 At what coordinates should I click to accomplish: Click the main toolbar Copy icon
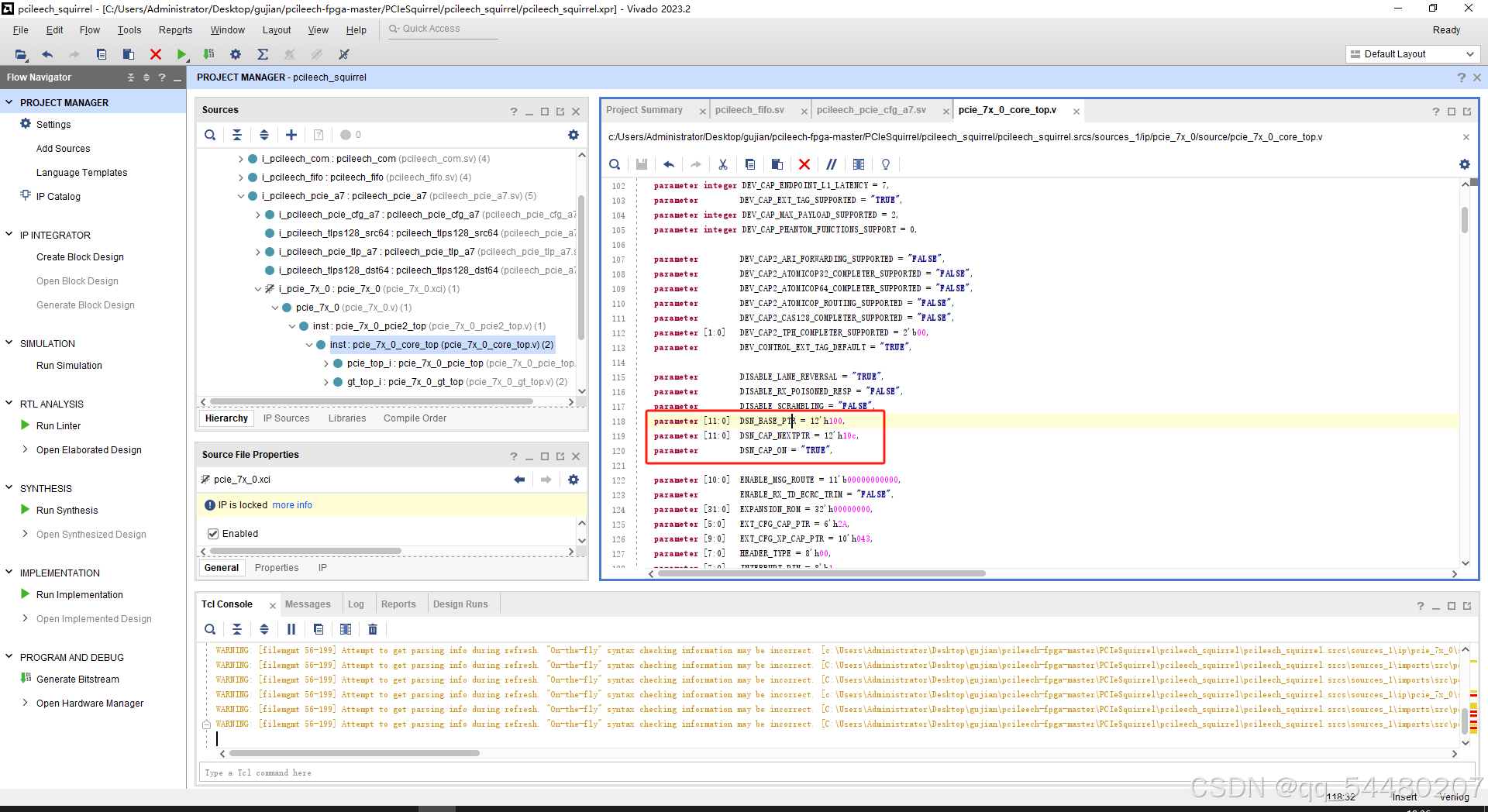coord(102,54)
